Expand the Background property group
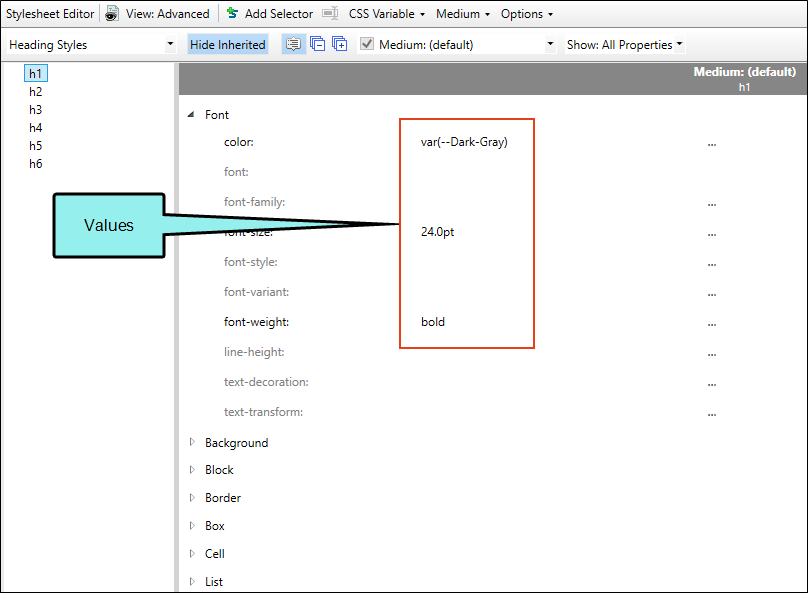Viewport: 808px width, 593px height. pyautogui.click(x=191, y=443)
